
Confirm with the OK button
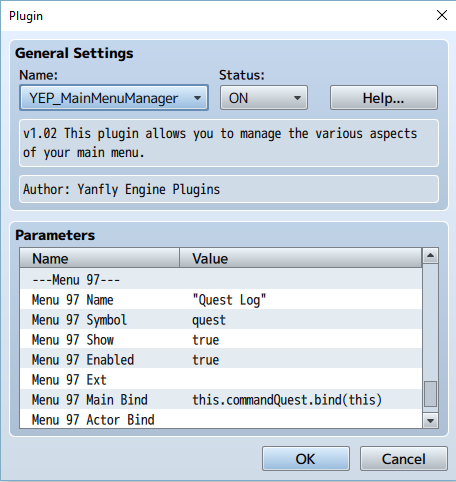306,459
